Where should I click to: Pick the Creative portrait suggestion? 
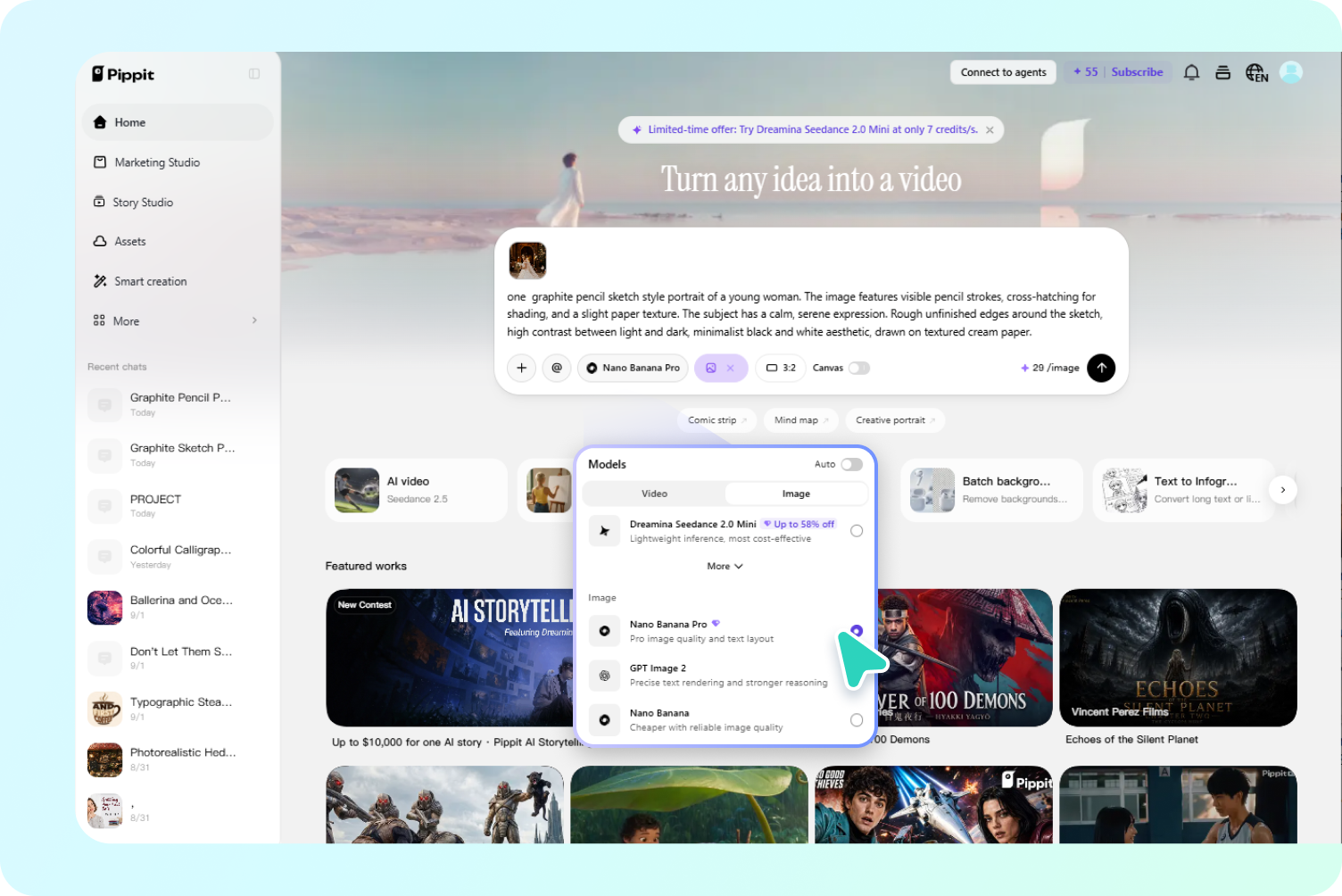895,420
